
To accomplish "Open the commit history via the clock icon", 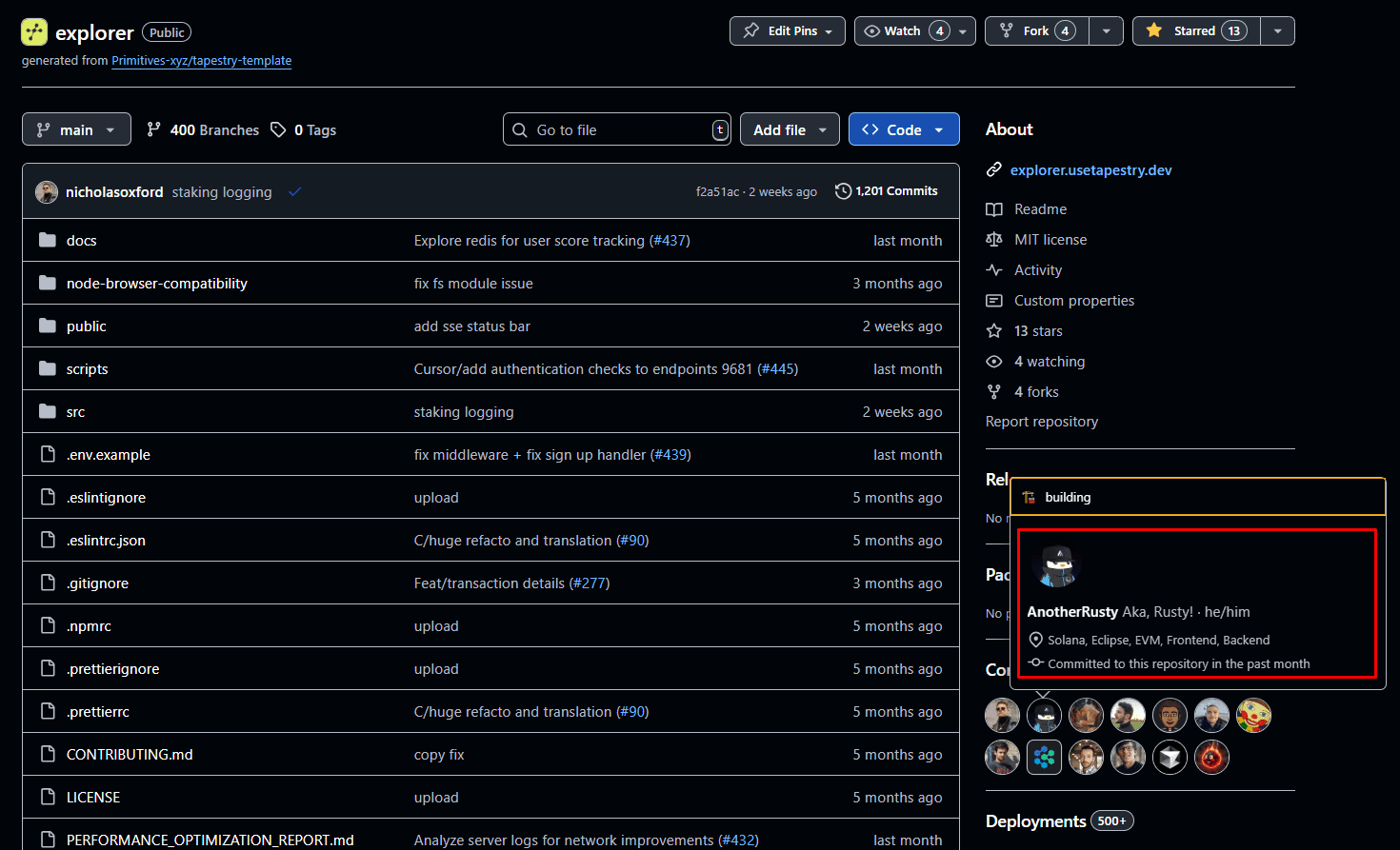I will click(843, 190).
